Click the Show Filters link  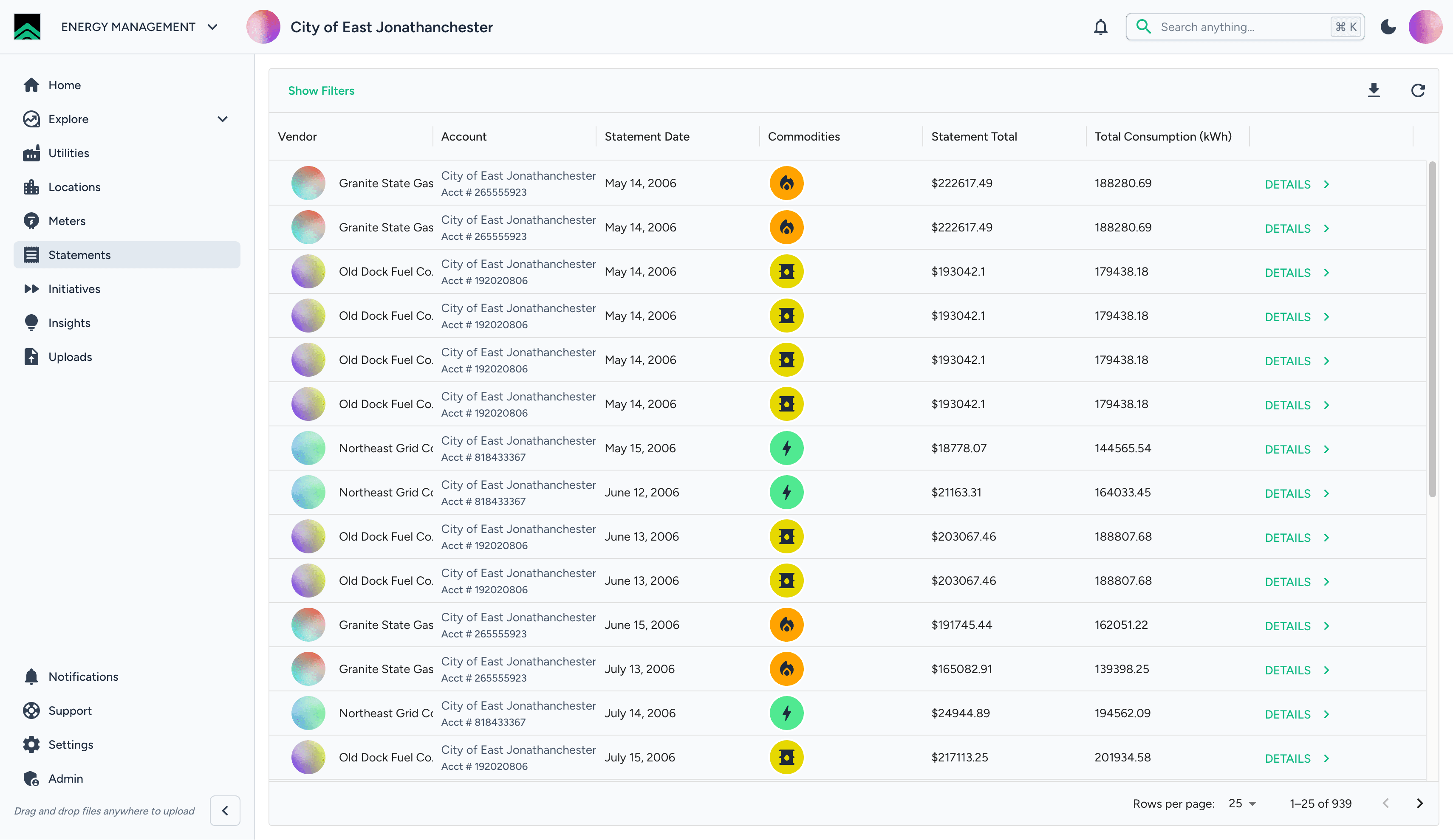(321, 90)
